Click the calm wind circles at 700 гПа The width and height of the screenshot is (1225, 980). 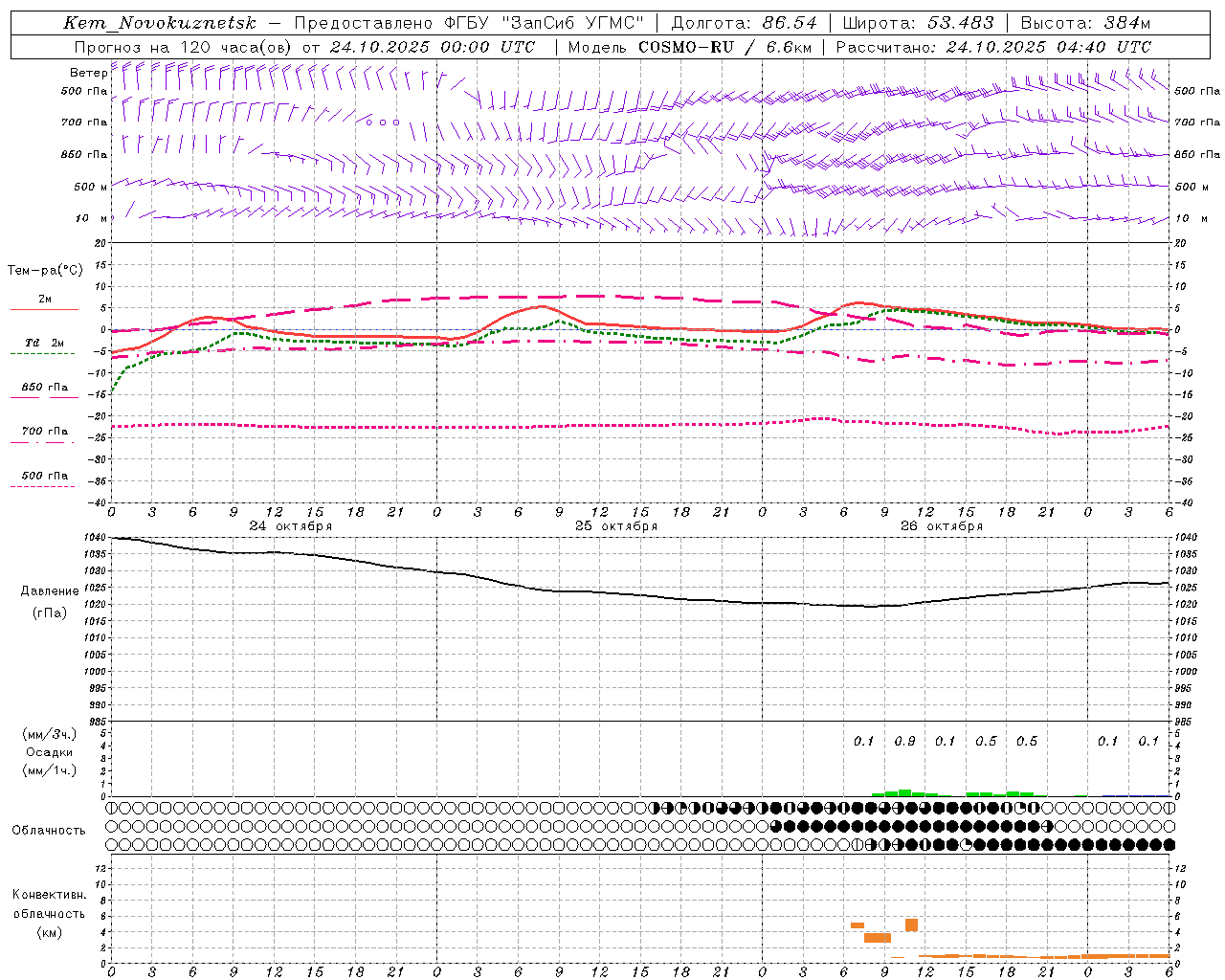pyautogui.click(x=383, y=122)
